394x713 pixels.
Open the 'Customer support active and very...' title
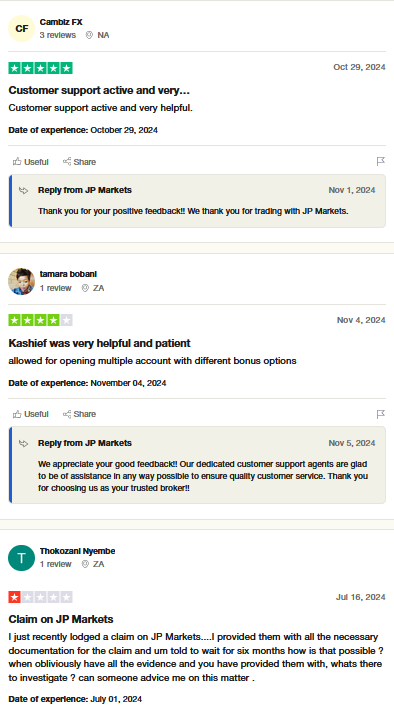(x=99, y=90)
